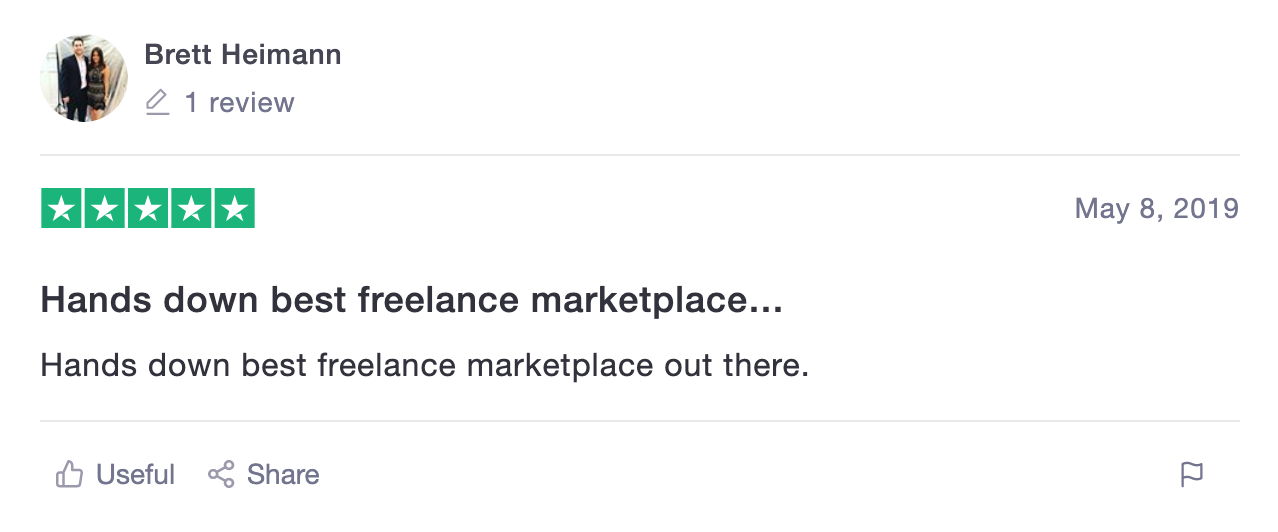The image size is (1278, 532).
Task: Click the divider line below reviewer info
Action: [640, 155]
